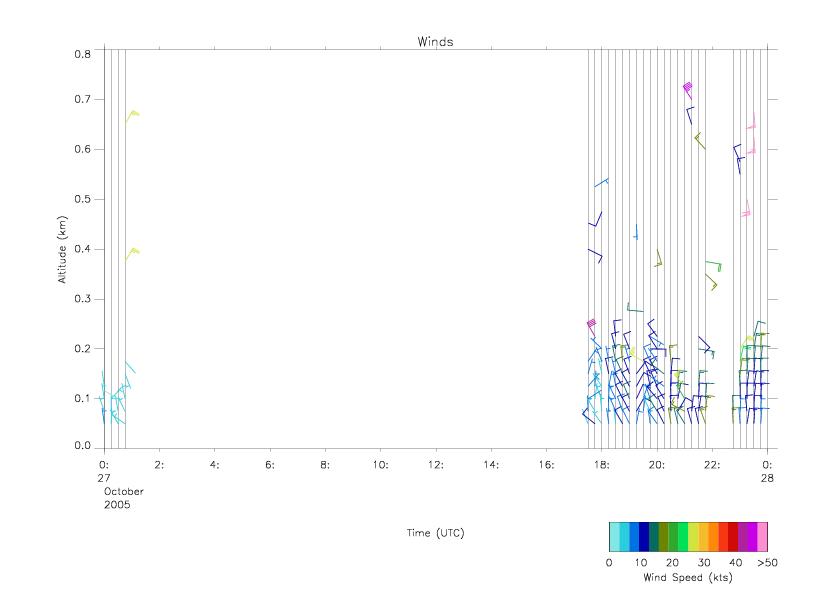Select the "Time (UTC)" x-axis label
Viewport: 827px width, 611px height.
coord(435,533)
